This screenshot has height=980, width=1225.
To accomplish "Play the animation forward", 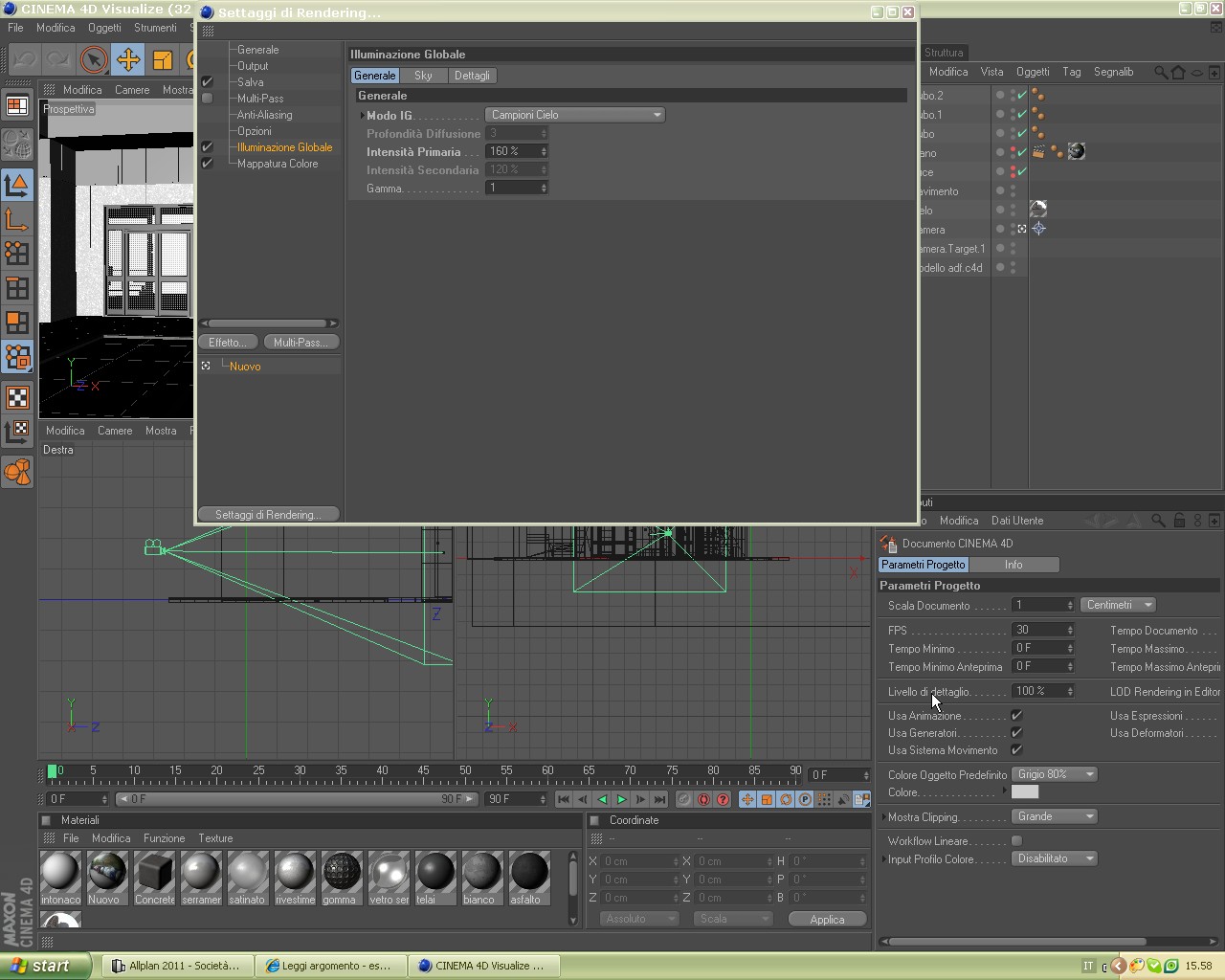I will 621,799.
